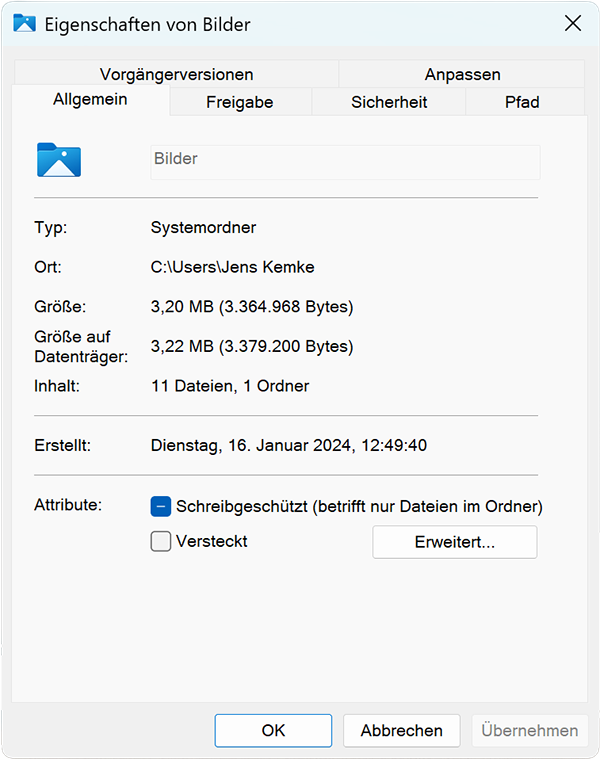Click the large Pictures folder icon

point(58,160)
